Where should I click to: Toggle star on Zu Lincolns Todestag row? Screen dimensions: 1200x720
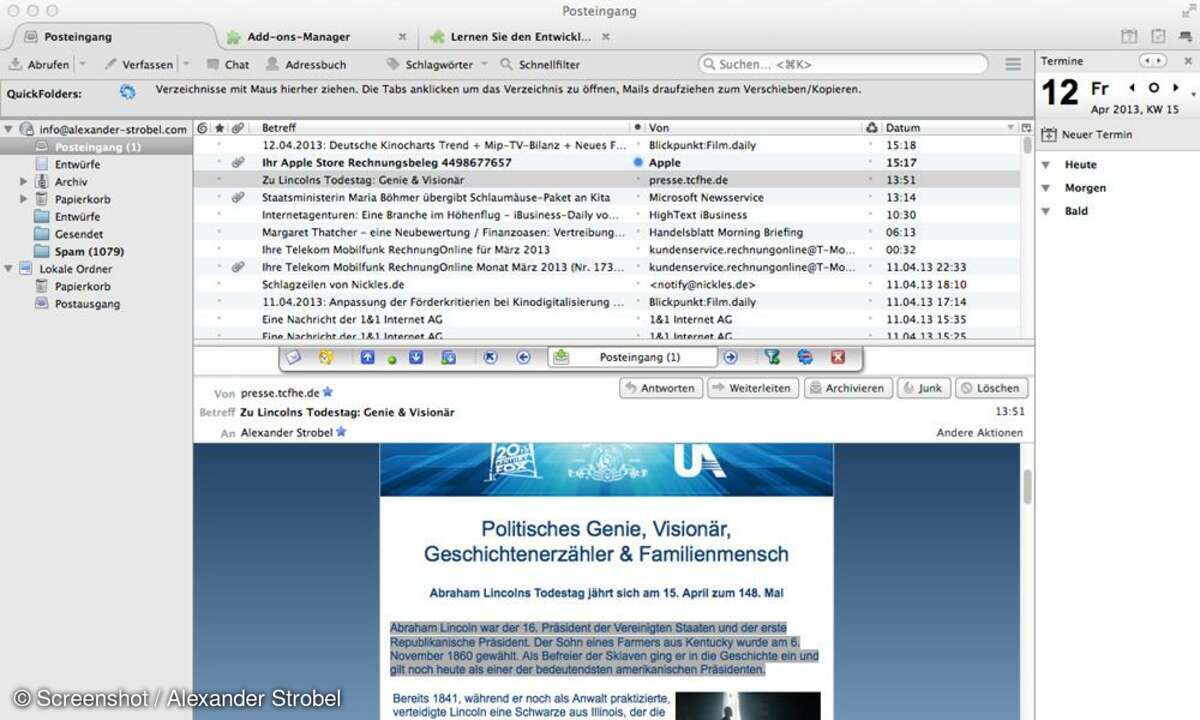click(x=220, y=180)
